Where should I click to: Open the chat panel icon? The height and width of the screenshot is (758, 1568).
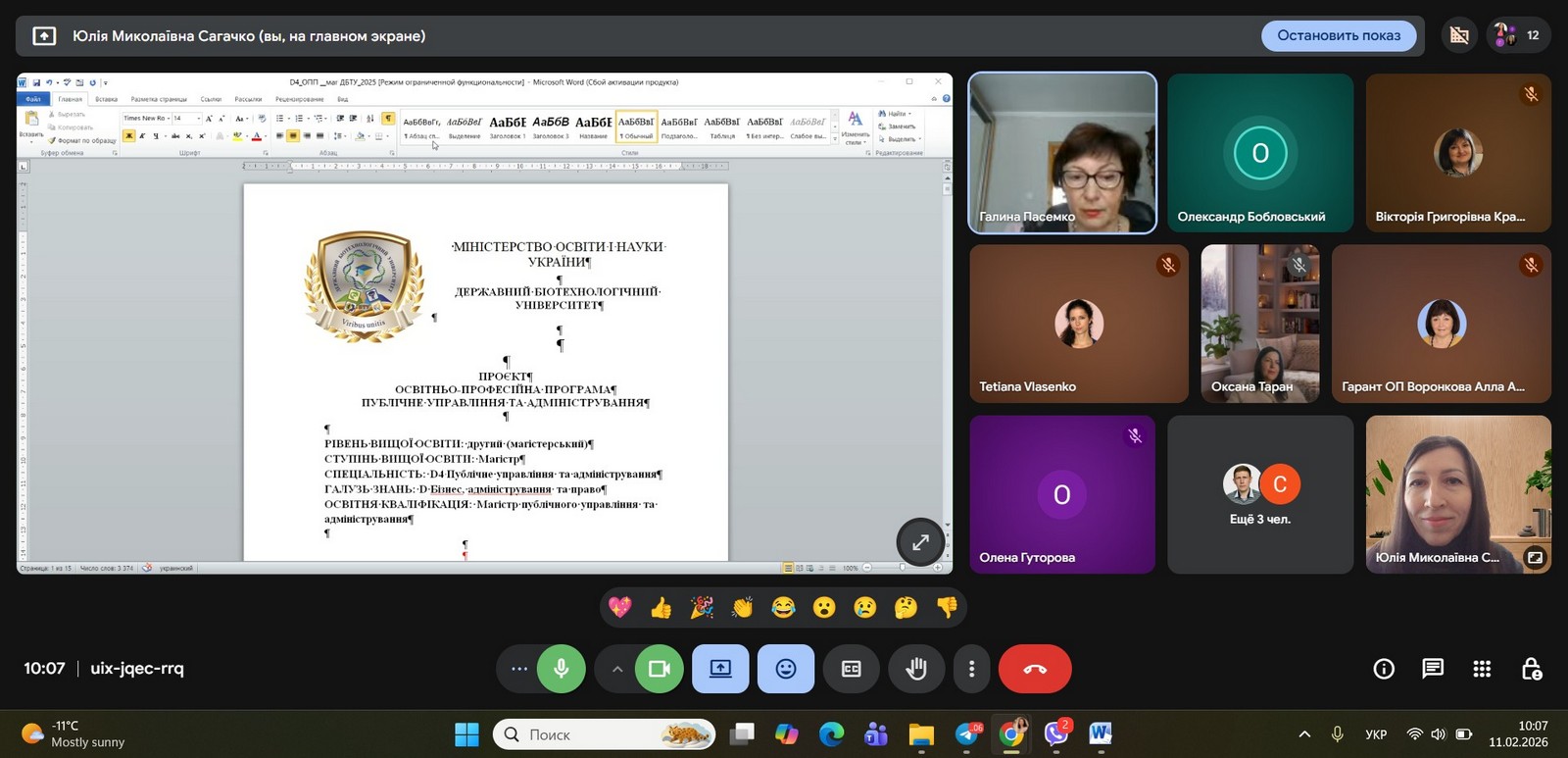point(1433,669)
